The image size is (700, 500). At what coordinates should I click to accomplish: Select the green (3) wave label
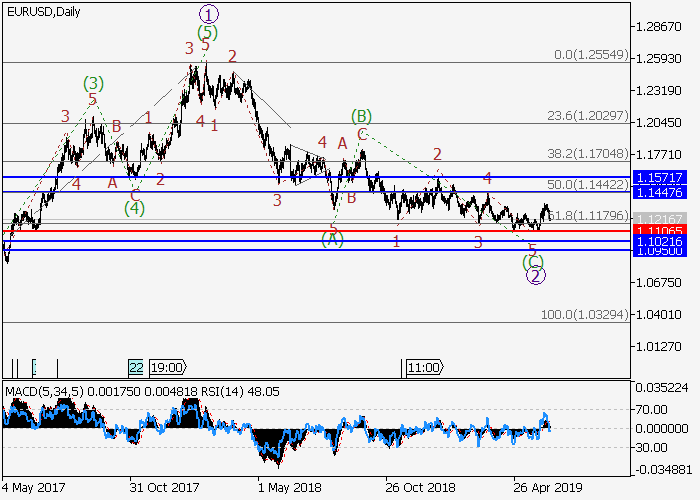click(93, 82)
